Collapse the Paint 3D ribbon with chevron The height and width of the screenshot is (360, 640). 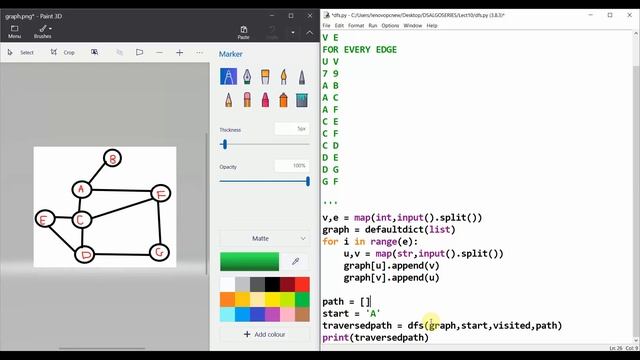pos(309,32)
